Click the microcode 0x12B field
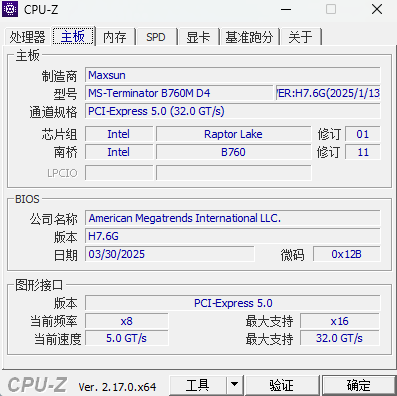 pyautogui.click(x=346, y=254)
